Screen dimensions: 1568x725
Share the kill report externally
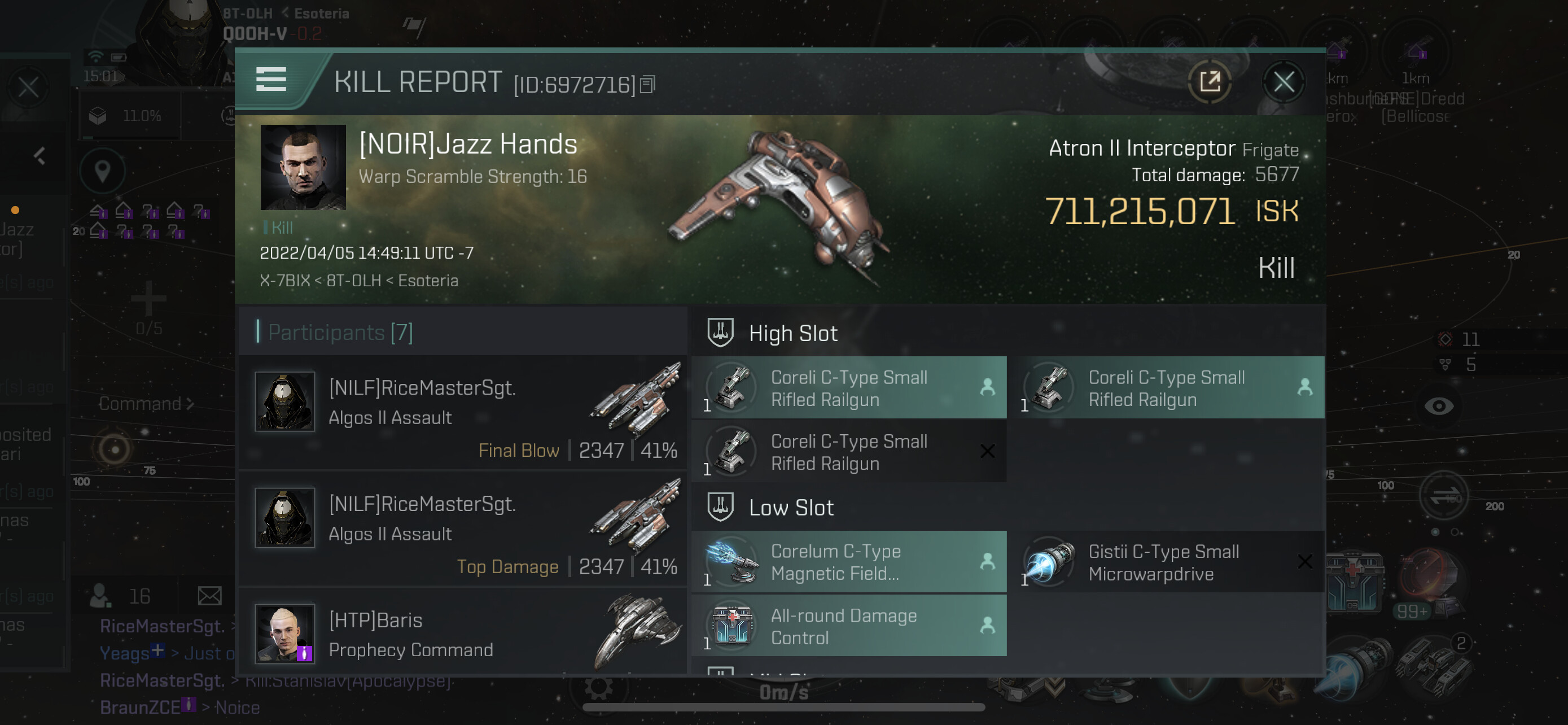pyautogui.click(x=1210, y=81)
